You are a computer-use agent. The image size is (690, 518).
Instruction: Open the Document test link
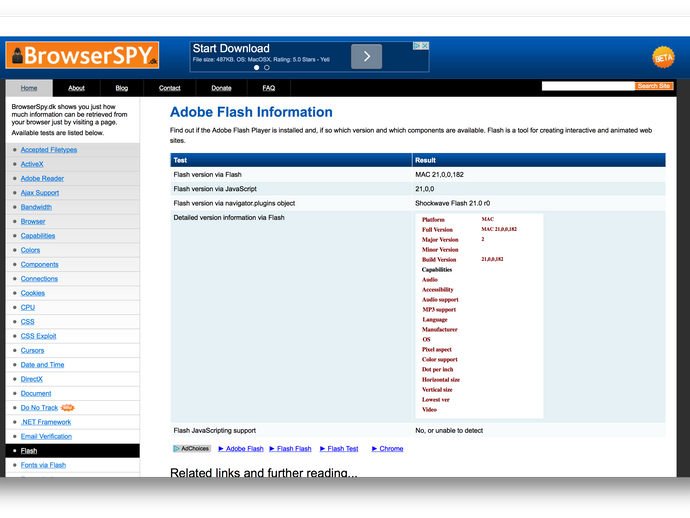[36, 393]
